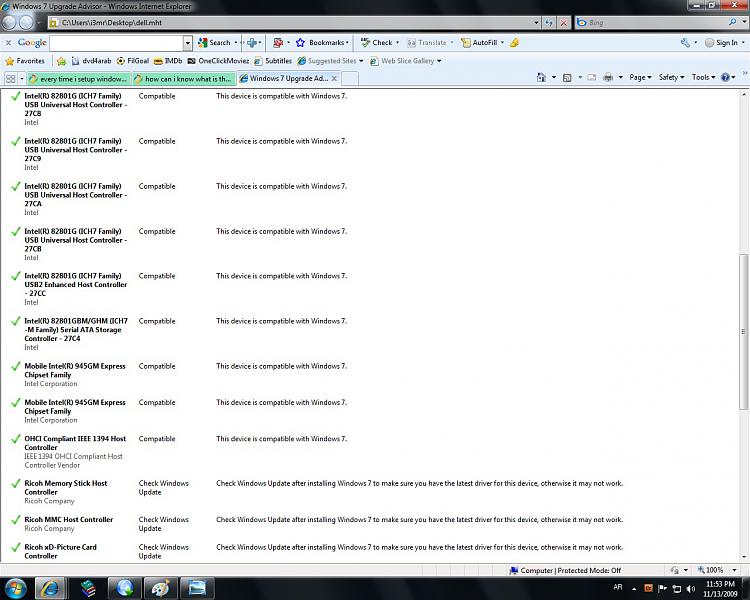
Task: Open the Subtitles favorite link
Action: tap(273, 61)
